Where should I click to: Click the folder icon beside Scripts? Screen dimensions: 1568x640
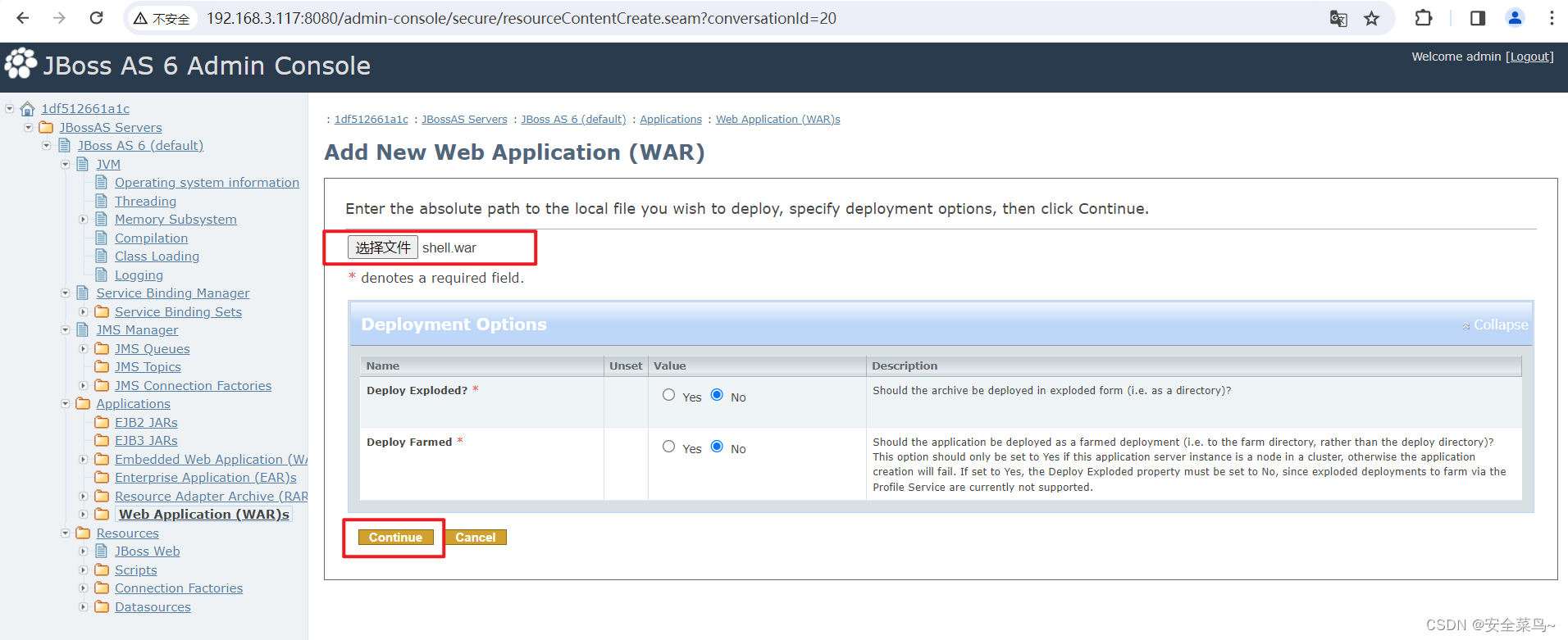click(x=102, y=570)
